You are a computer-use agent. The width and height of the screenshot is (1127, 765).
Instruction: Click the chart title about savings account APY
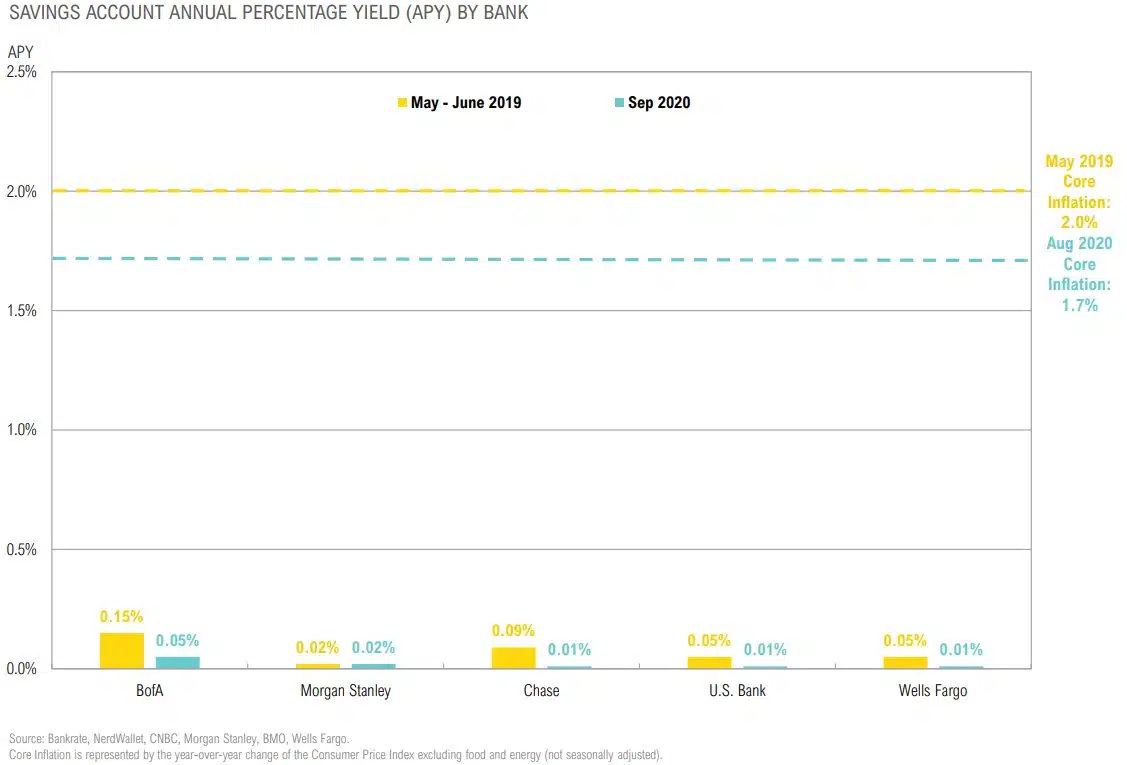click(268, 13)
